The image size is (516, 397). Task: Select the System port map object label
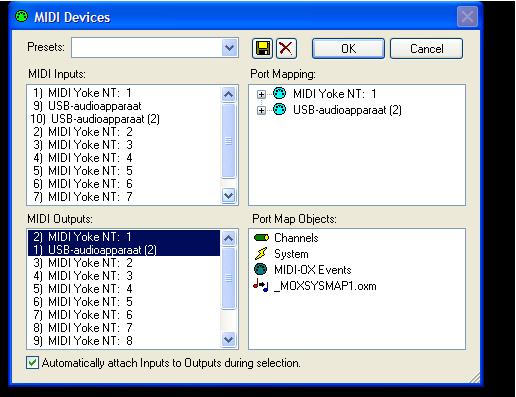[x=291, y=254]
